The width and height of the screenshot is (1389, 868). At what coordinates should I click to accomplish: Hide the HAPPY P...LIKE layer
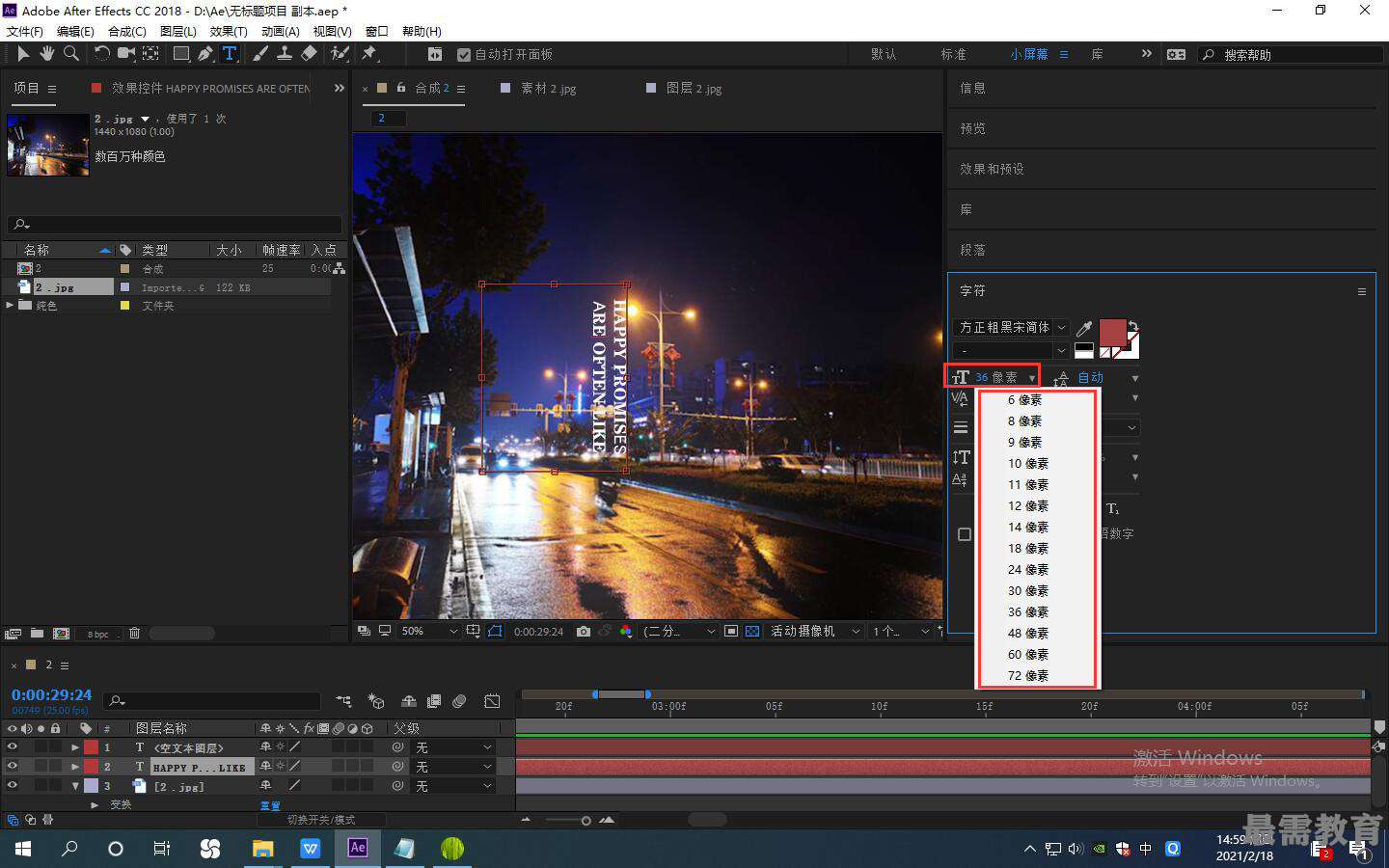point(13,767)
